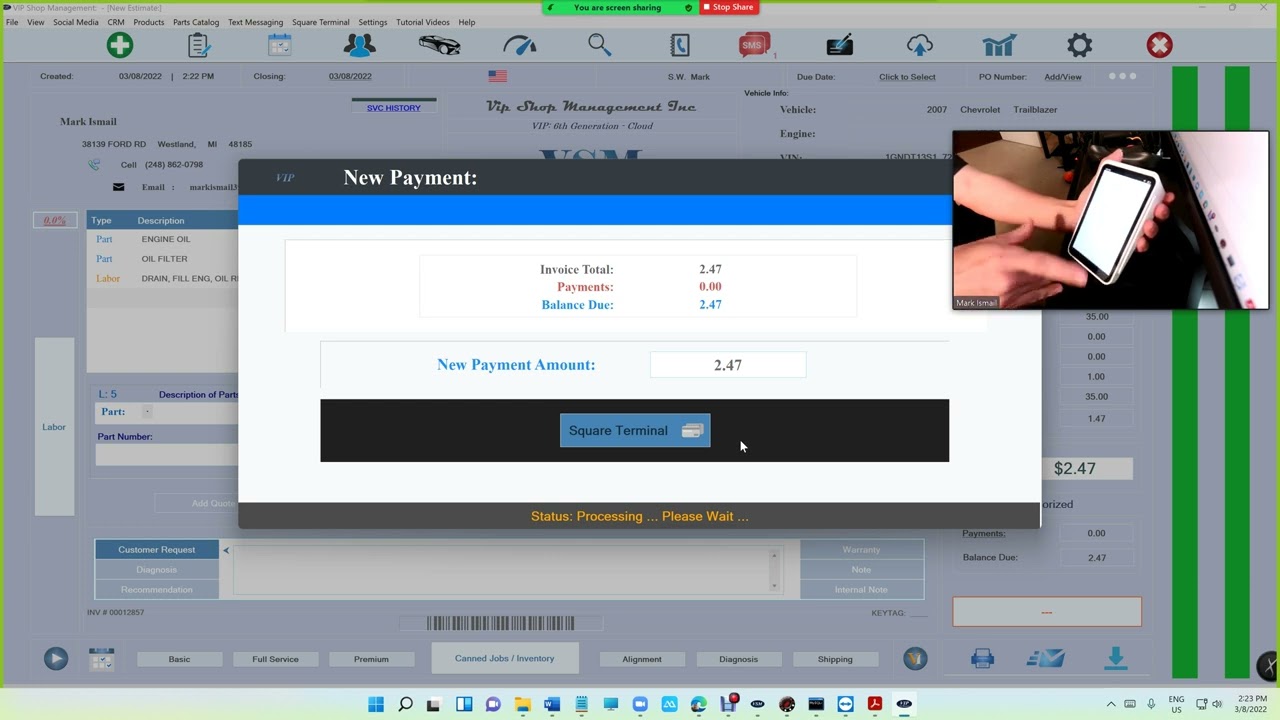This screenshot has height=720, width=1280.
Task: Open the Parts Catalog menu
Action: (x=196, y=22)
